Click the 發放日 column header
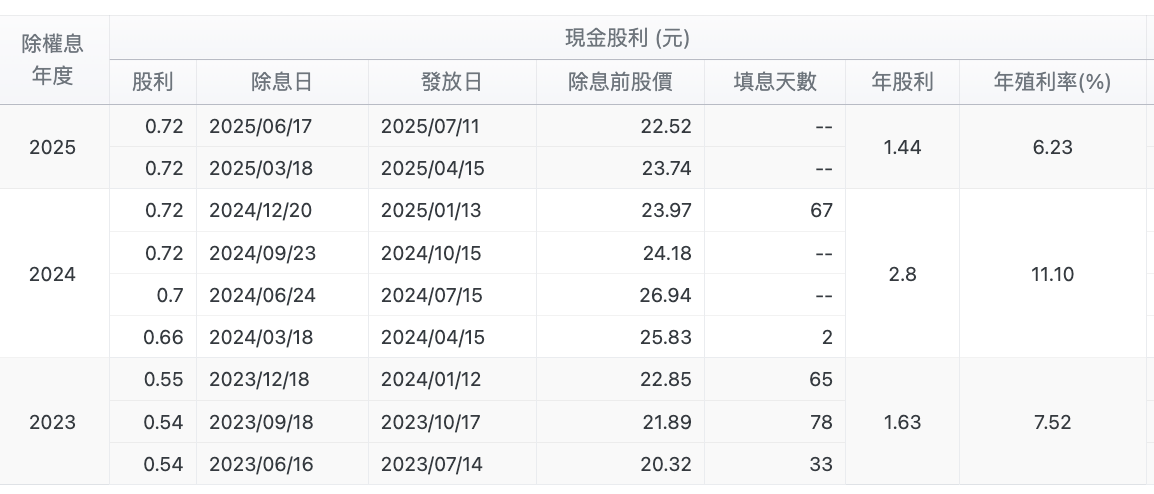 click(x=452, y=82)
